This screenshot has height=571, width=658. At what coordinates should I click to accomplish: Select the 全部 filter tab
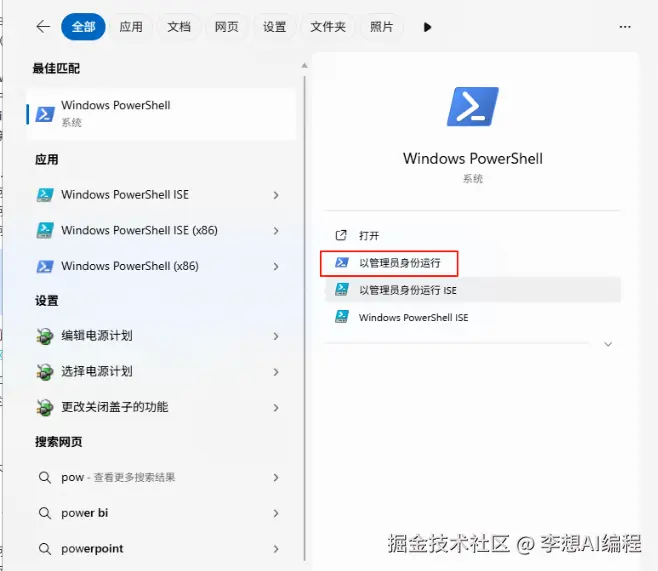point(83,27)
